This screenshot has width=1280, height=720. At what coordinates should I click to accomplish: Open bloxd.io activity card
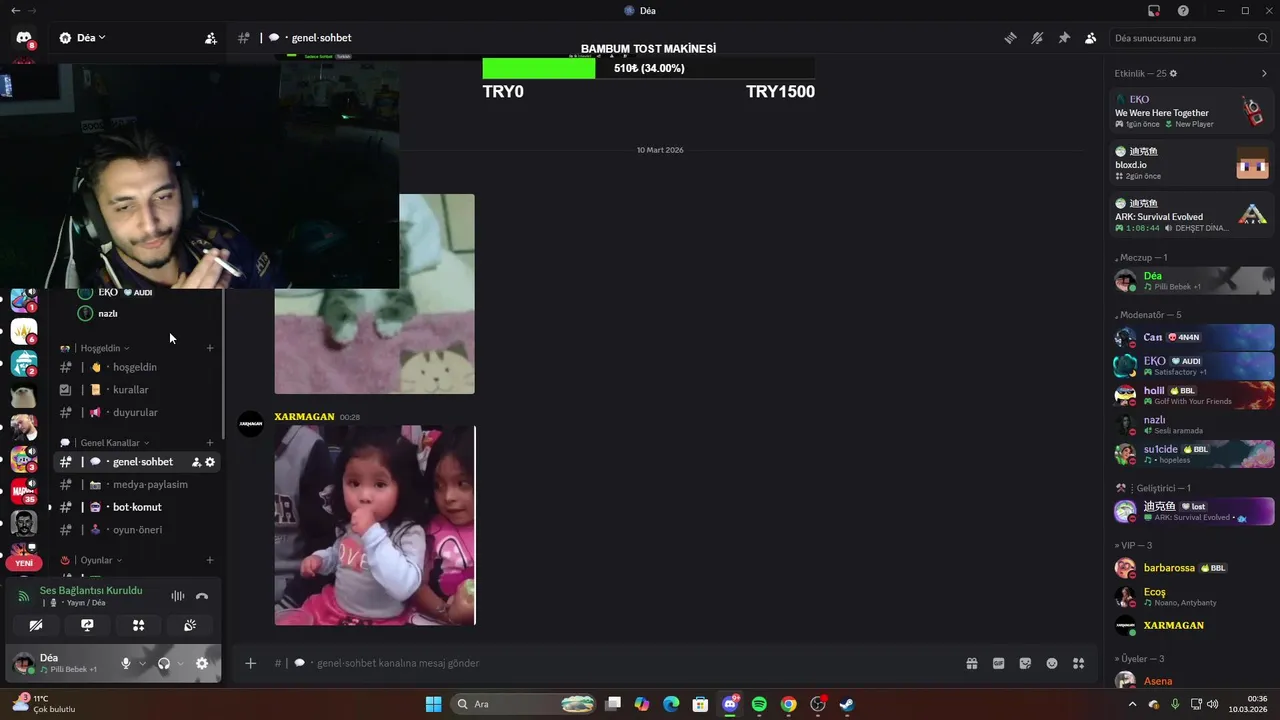(1192, 163)
